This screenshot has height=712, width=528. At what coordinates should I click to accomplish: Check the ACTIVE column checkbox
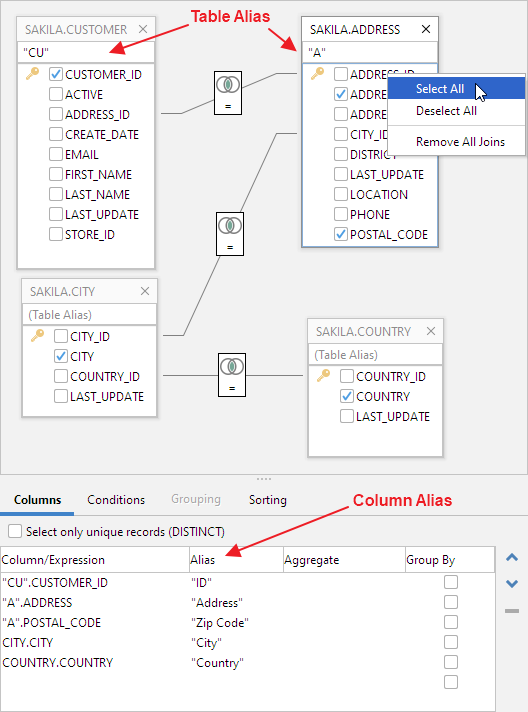click(56, 94)
